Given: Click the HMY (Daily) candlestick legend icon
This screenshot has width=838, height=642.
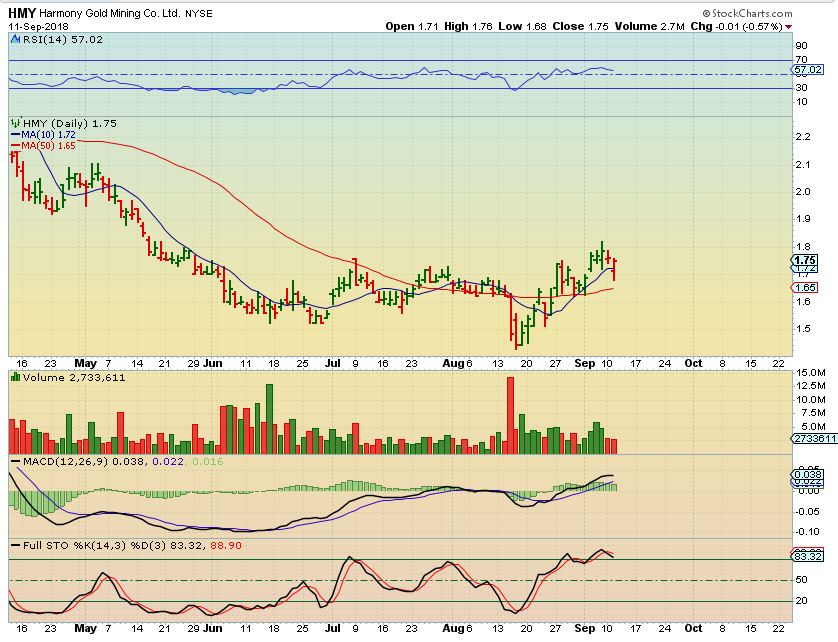Looking at the screenshot, I should [x=14, y=122].
